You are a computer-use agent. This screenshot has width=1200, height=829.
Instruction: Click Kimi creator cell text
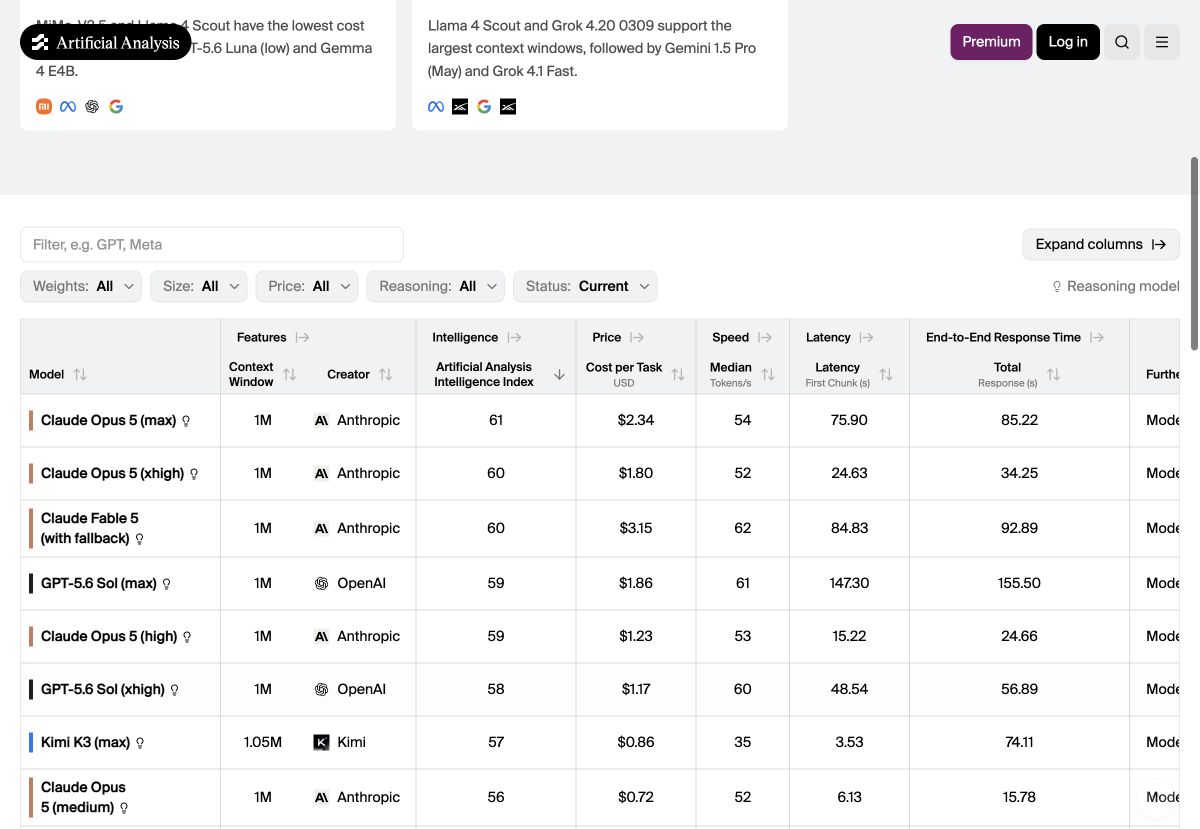(351, 742)
